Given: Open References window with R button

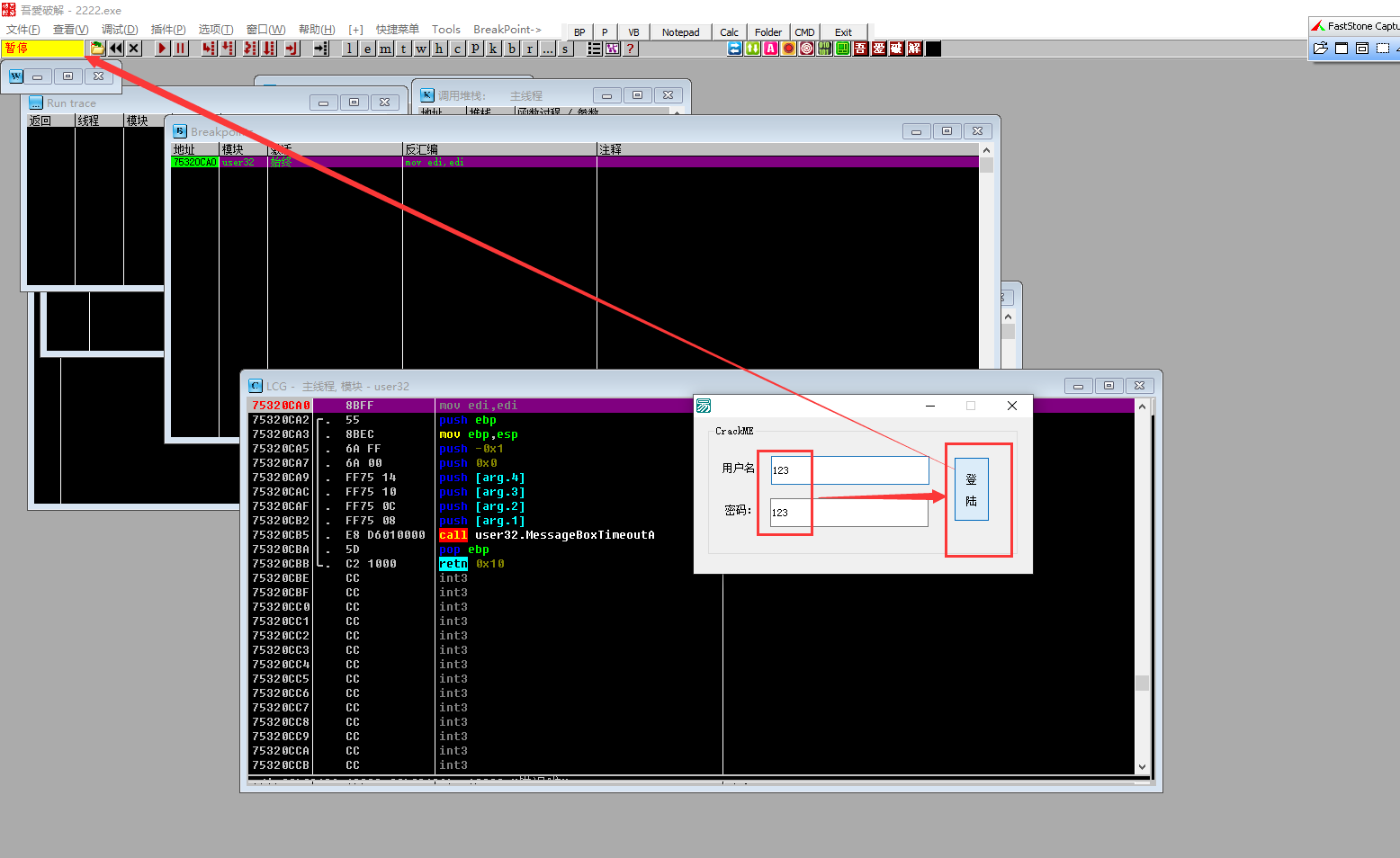Looking at the screenshot, I should coord(529,49).
